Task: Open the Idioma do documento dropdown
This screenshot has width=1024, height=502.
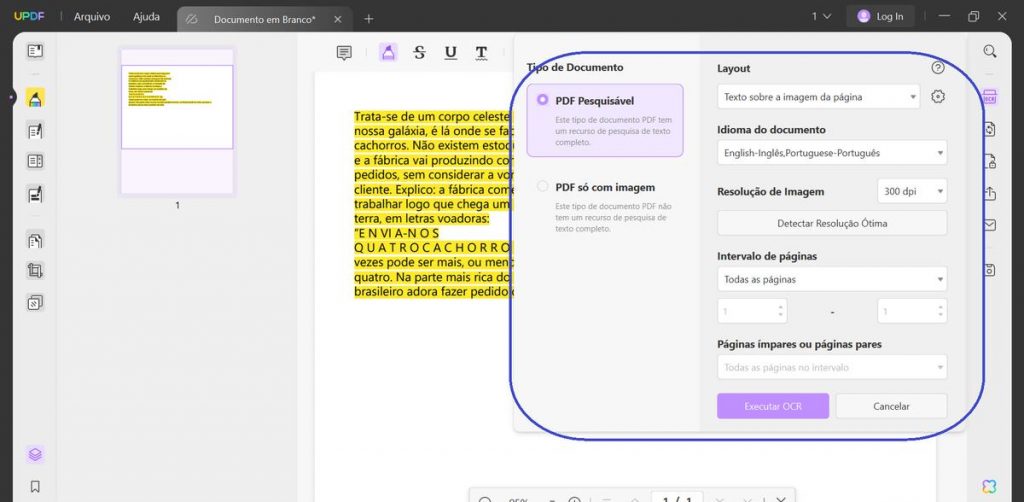Action: click(832, 153)
